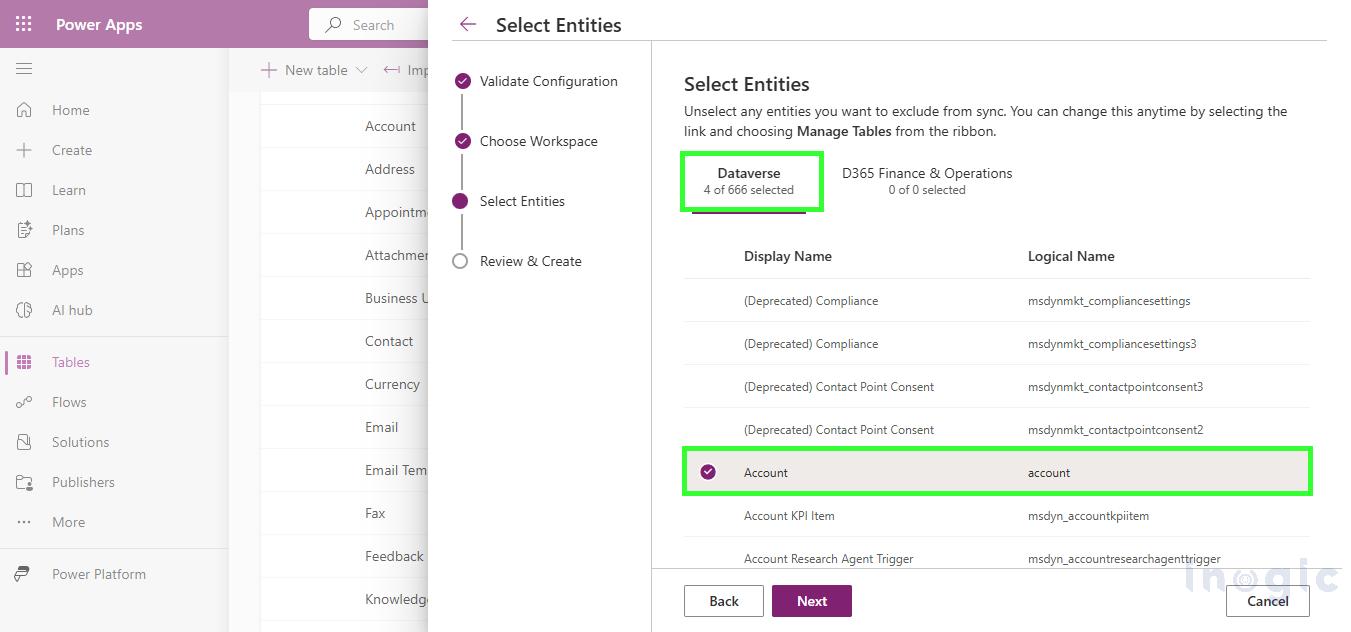1351x632 pixels.
Task: Click the Apps icon in sidebar
Action: [24, 270]
